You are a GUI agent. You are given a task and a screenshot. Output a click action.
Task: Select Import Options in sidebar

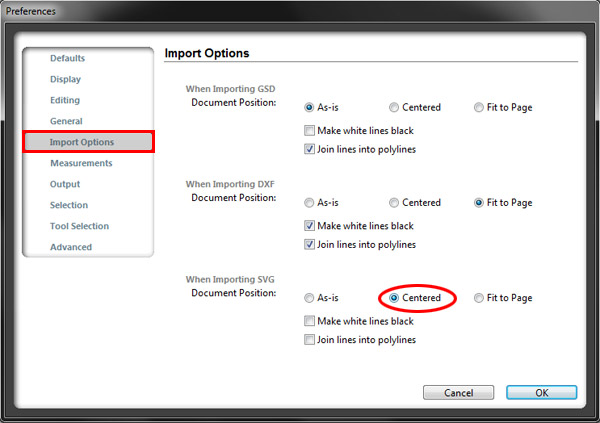(88, 142)
